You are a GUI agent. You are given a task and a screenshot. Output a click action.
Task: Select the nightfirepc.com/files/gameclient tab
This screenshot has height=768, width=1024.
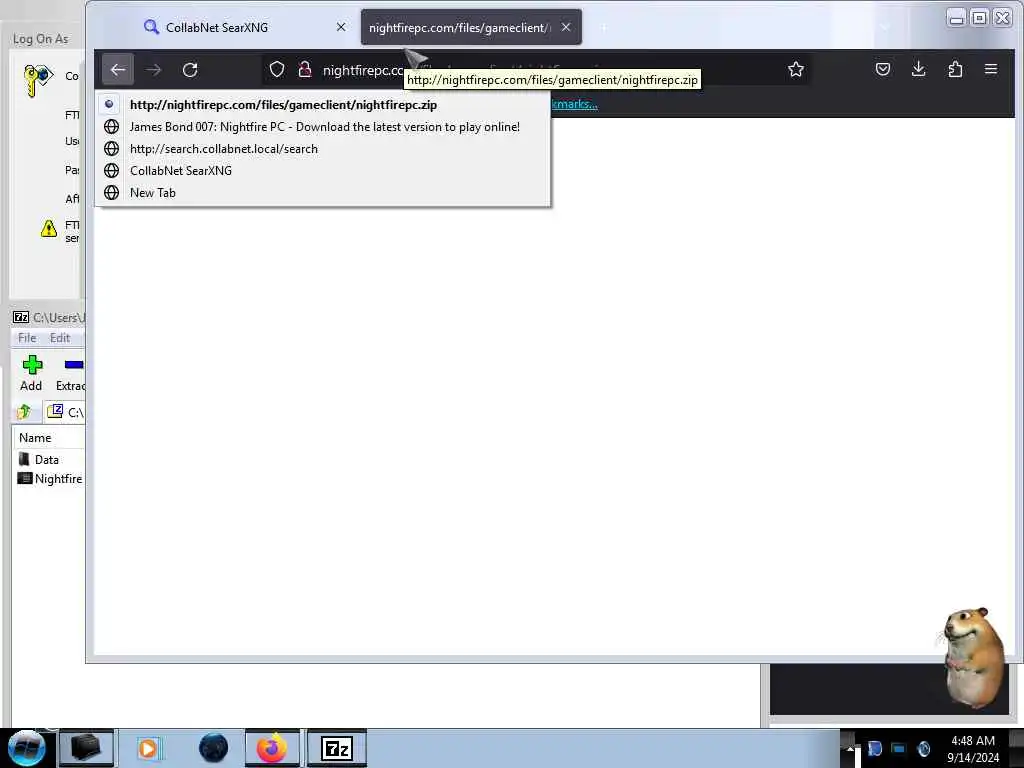point(471,27)
